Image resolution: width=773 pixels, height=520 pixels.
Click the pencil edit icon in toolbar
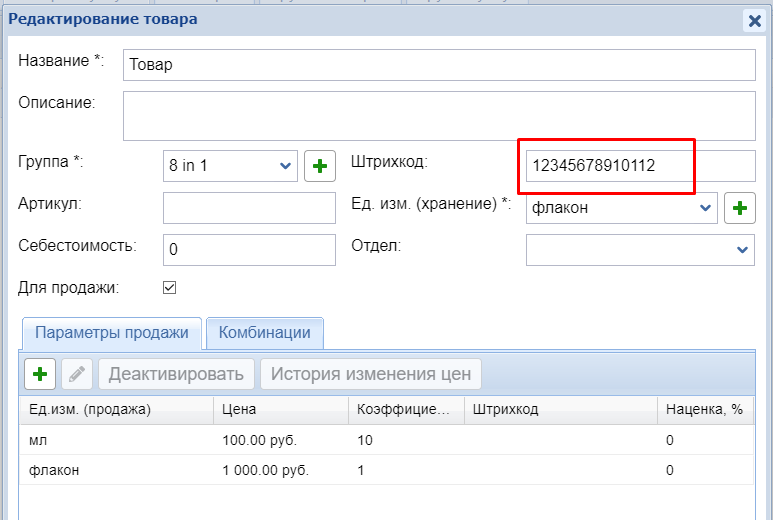(x=77, y=374)
